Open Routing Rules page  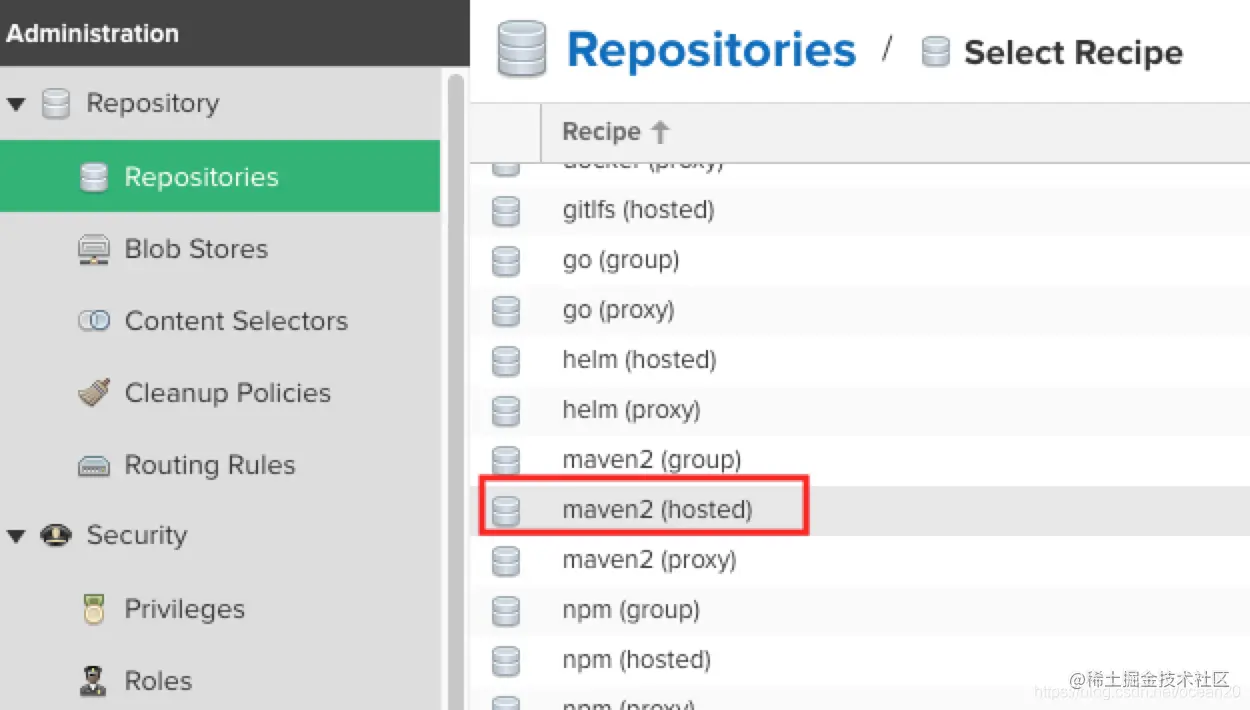point(209,465)
